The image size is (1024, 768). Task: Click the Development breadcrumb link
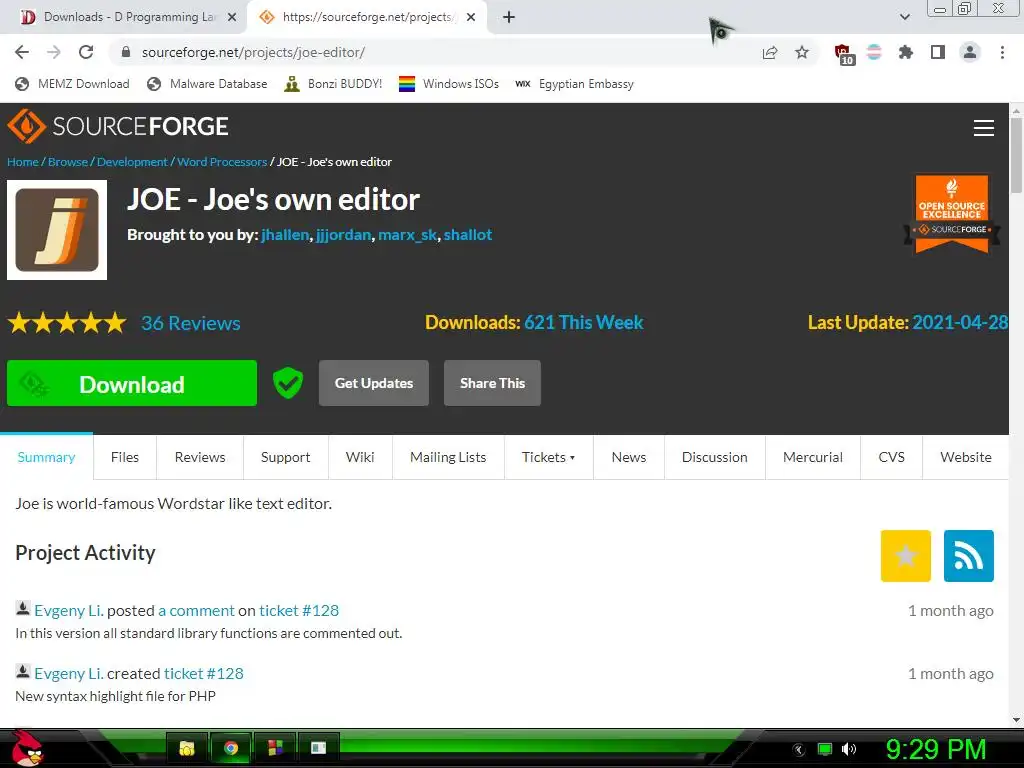[133, 162]
